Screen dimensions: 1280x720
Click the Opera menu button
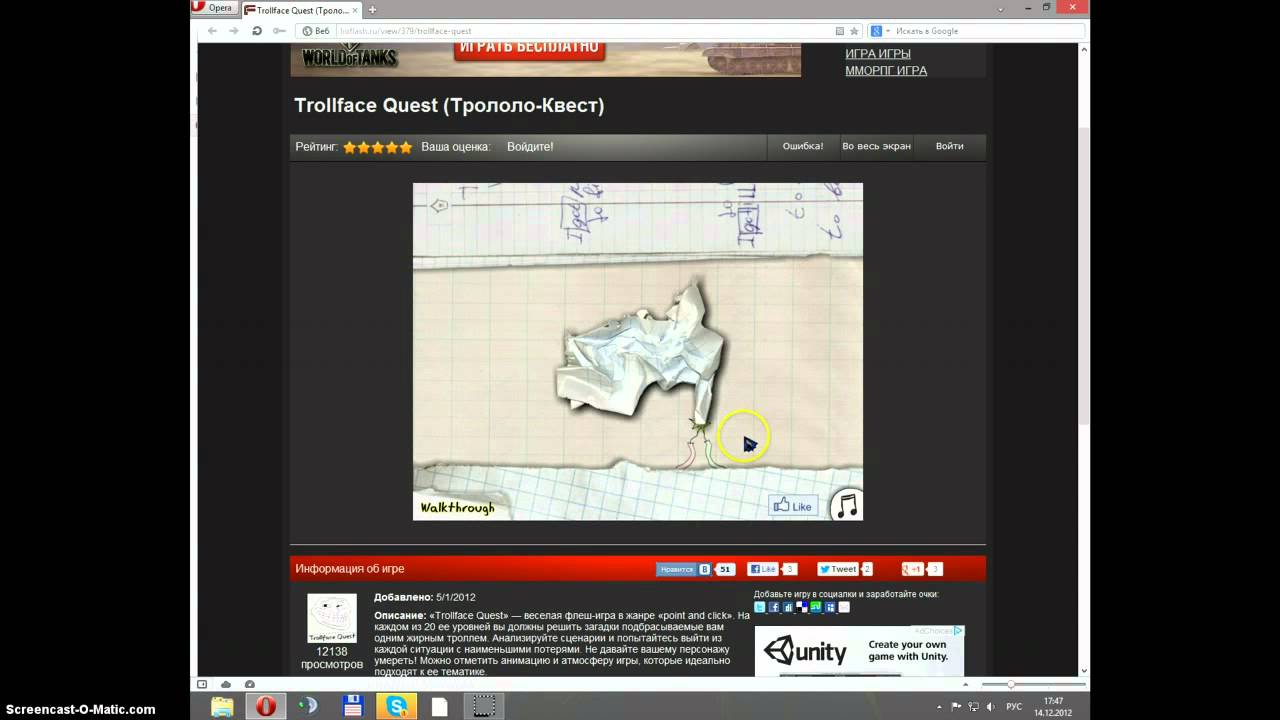212,8
